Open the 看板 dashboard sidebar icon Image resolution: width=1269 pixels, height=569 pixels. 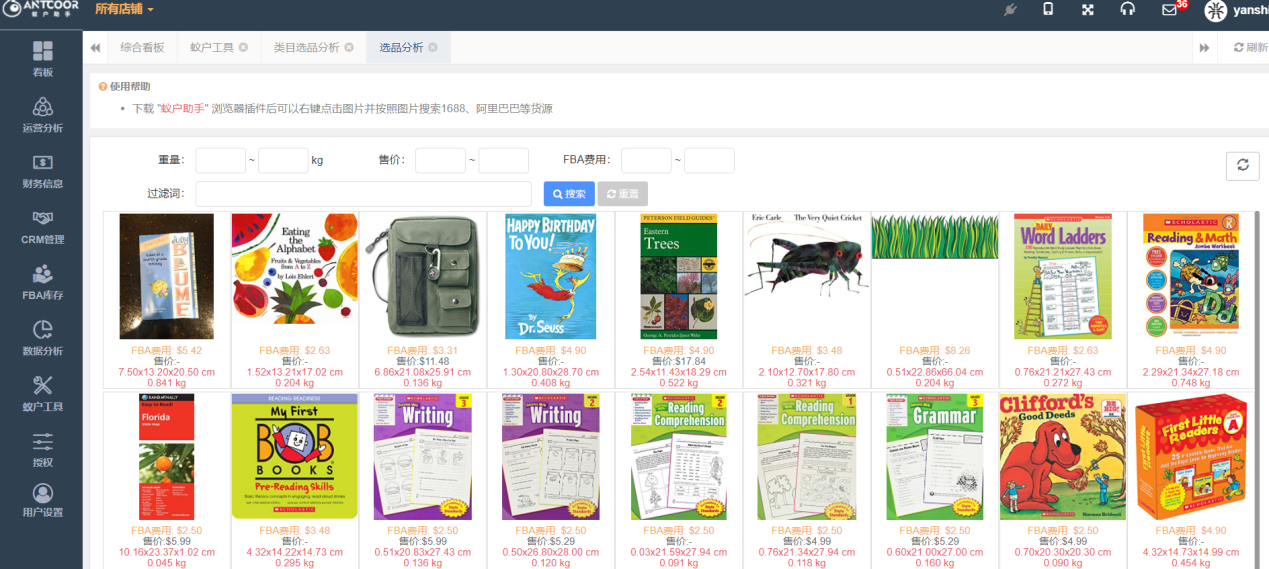42,58
